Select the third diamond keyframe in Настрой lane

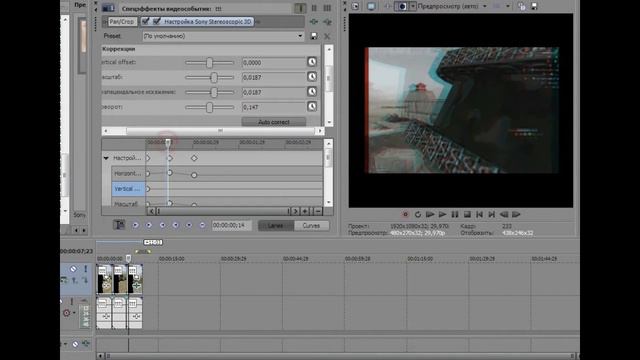point(194,158)
